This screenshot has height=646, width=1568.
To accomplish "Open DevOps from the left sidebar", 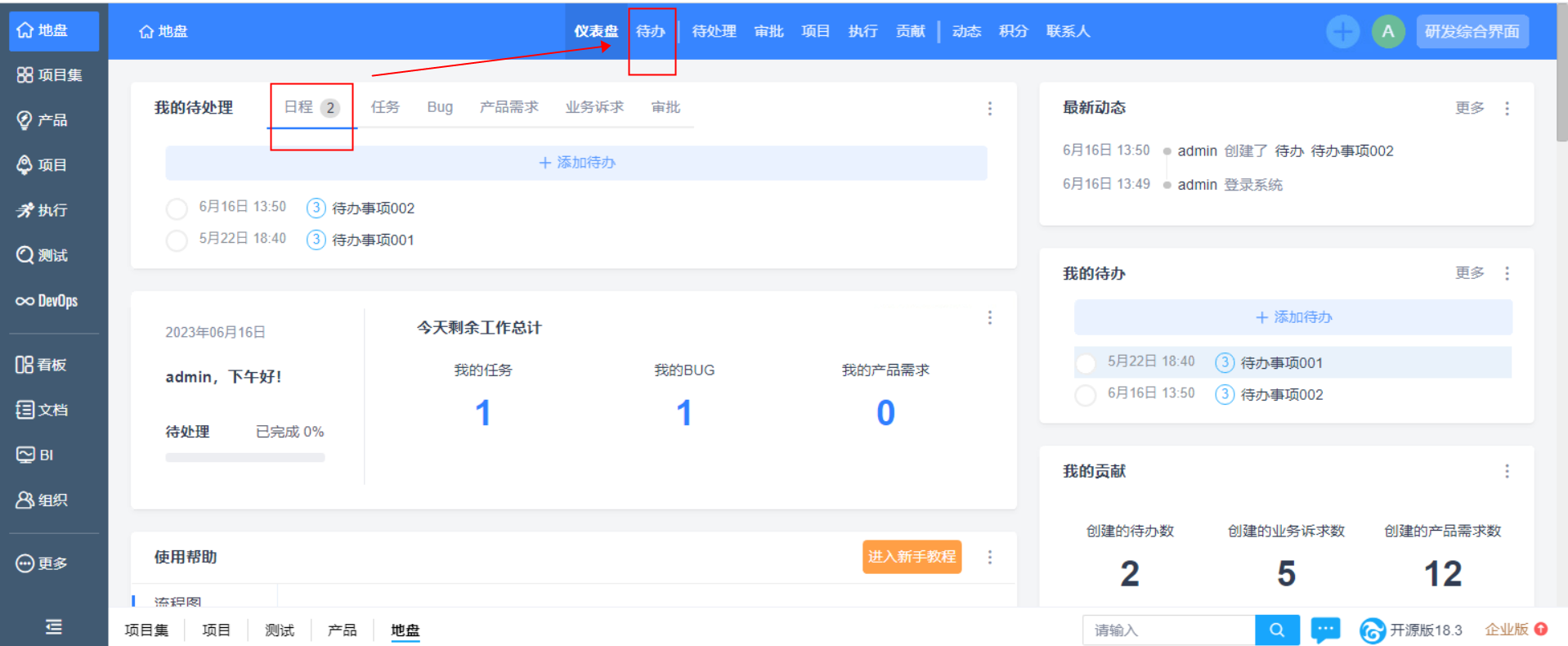I will (x=47, y=301).
